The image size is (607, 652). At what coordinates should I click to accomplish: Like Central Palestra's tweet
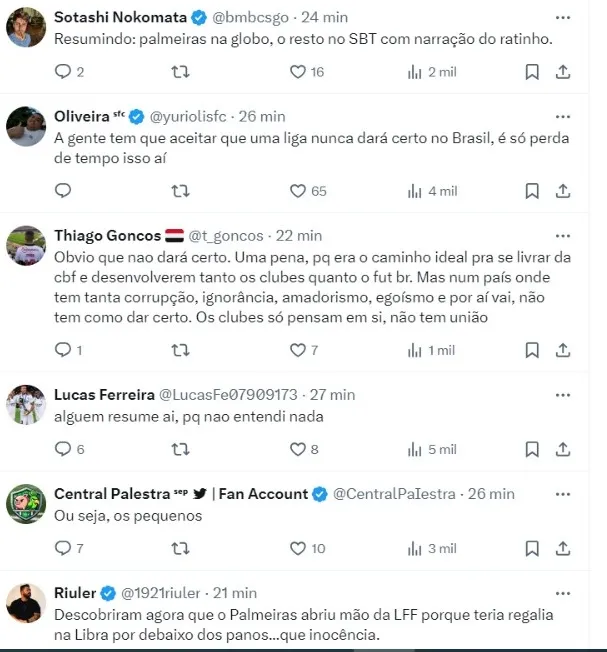point(297,548)
